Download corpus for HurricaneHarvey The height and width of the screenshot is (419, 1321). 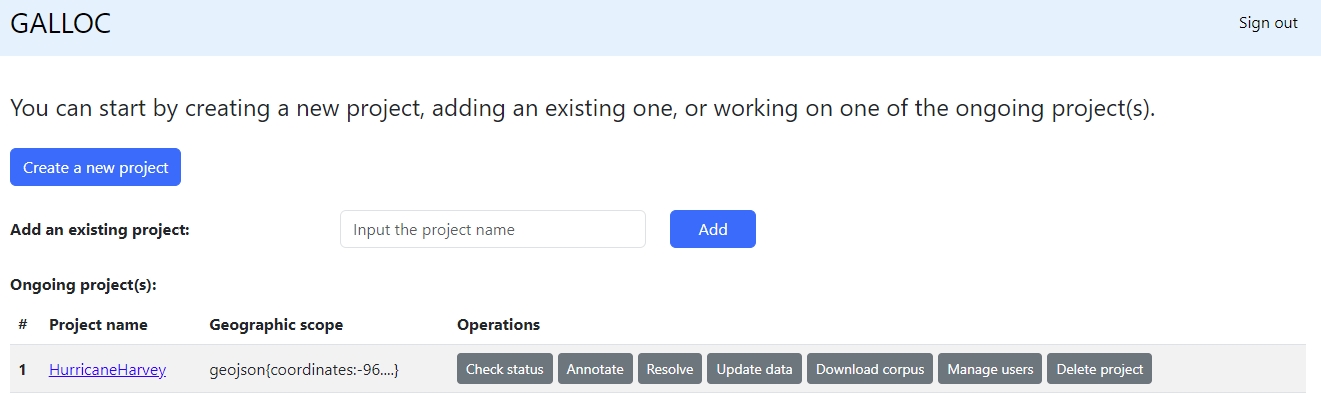(870, 369)
